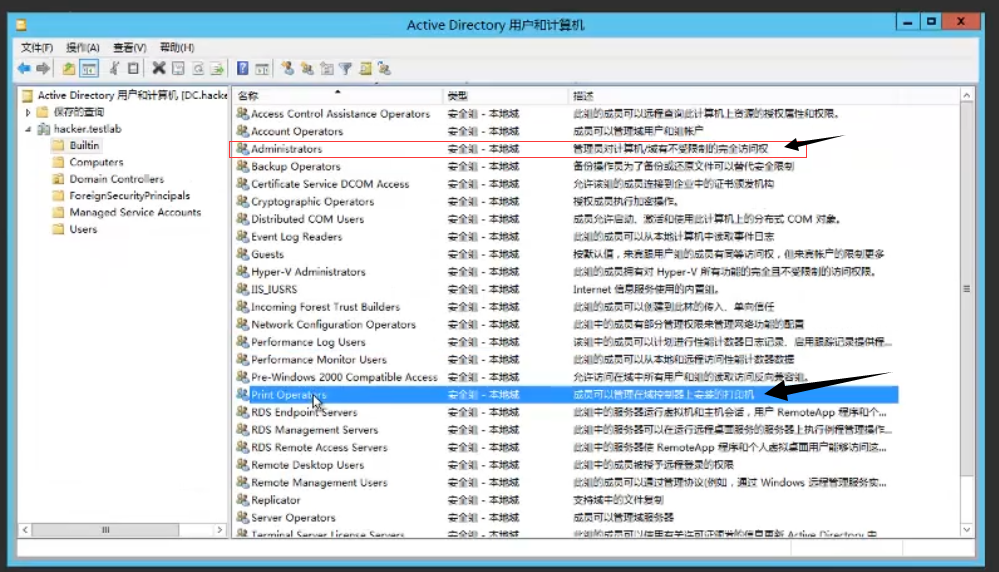Click add-to-group toolbar icon
Screen dimensions: 999x572
(x=384, y=68)
